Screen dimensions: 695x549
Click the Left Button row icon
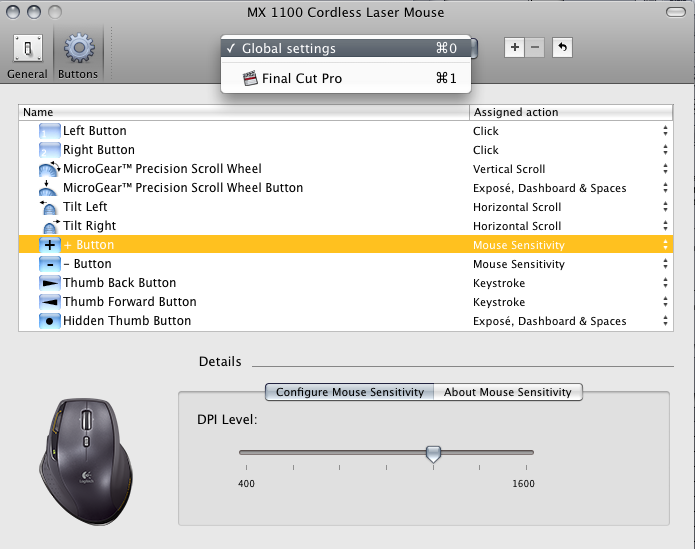click(49, 131)
